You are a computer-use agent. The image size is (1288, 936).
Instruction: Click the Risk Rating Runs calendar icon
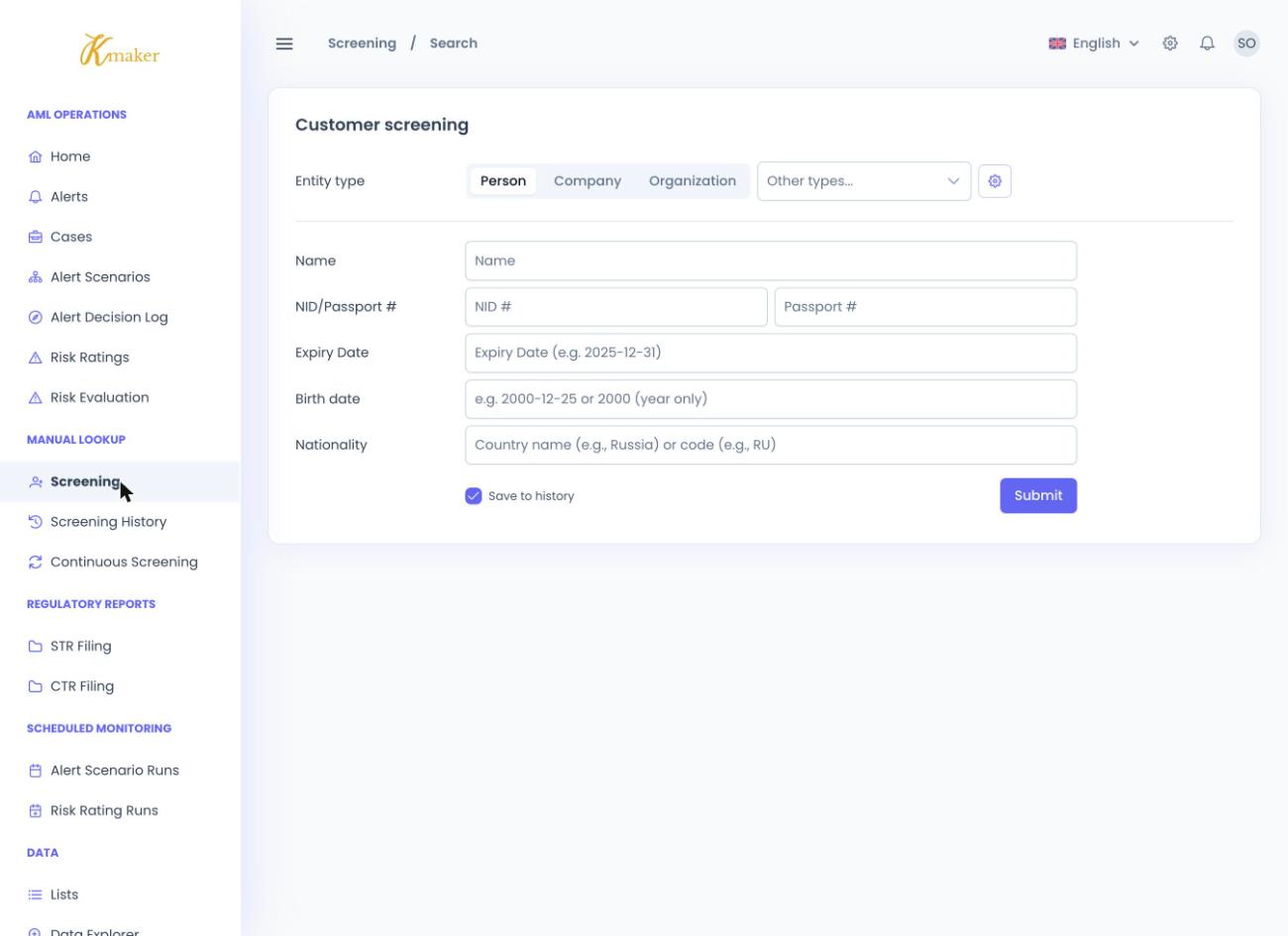(36, 811)
